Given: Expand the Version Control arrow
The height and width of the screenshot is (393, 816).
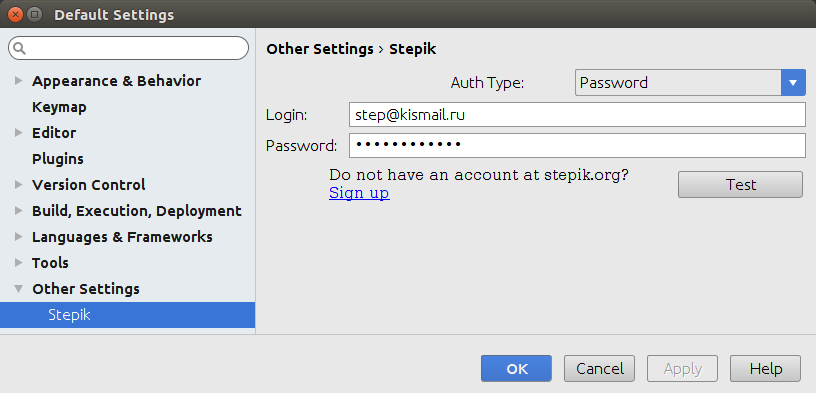Looking at the screenshot, I should coord(19,185).
